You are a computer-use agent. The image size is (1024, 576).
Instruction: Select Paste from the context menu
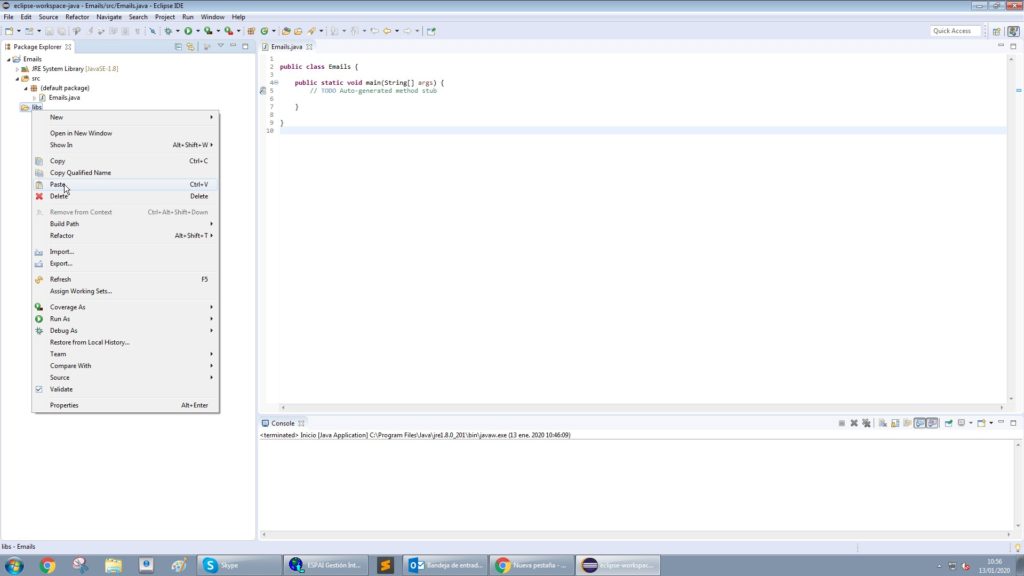pos(58,184)
